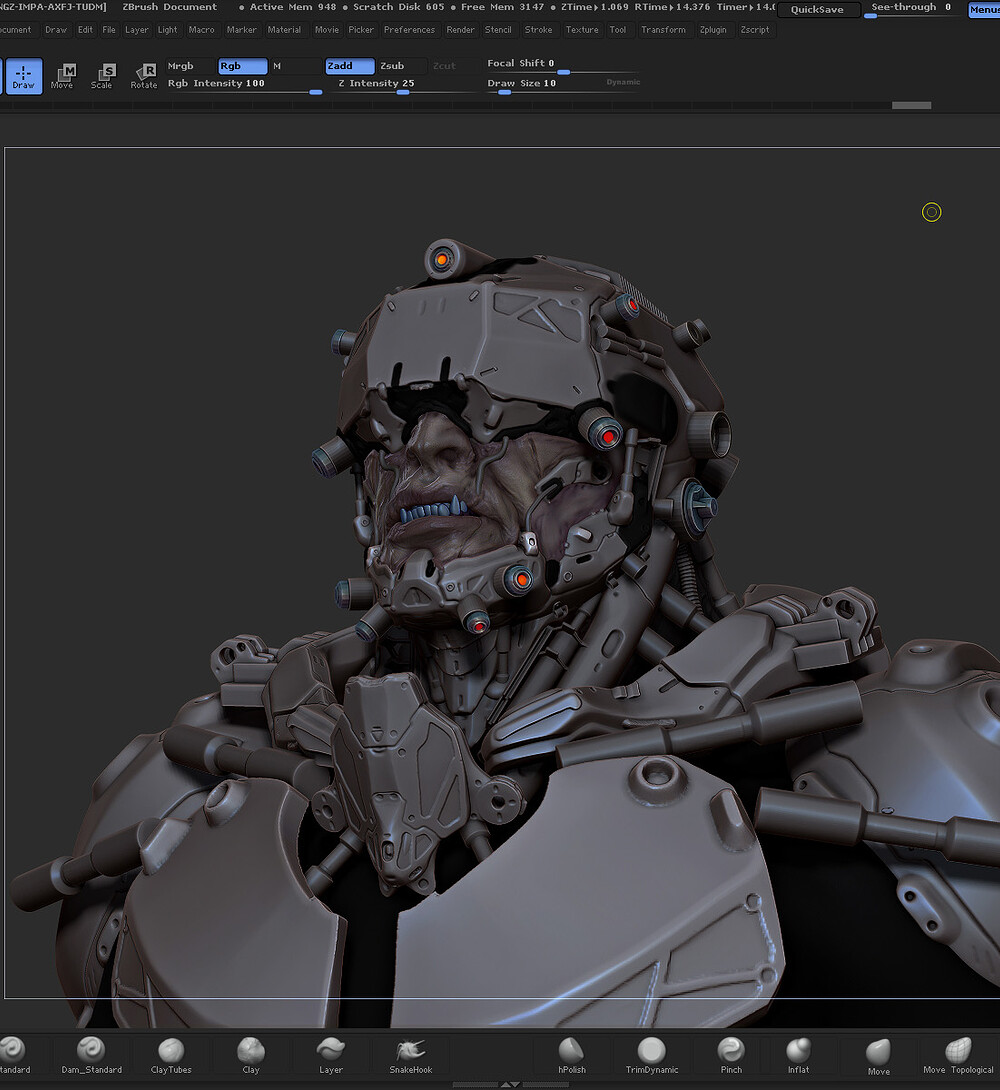Click the Focal Shift slider
Viewport: 1000px width, 1090px height.
(562, 65)
